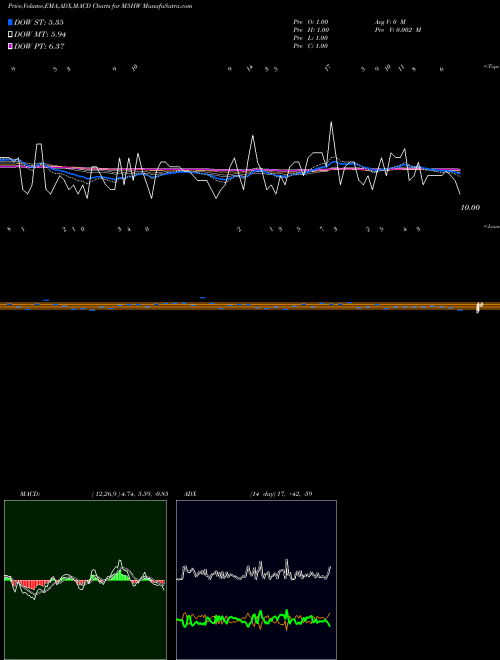Click the chart title mentioning MunafaSutra.com

100,6
